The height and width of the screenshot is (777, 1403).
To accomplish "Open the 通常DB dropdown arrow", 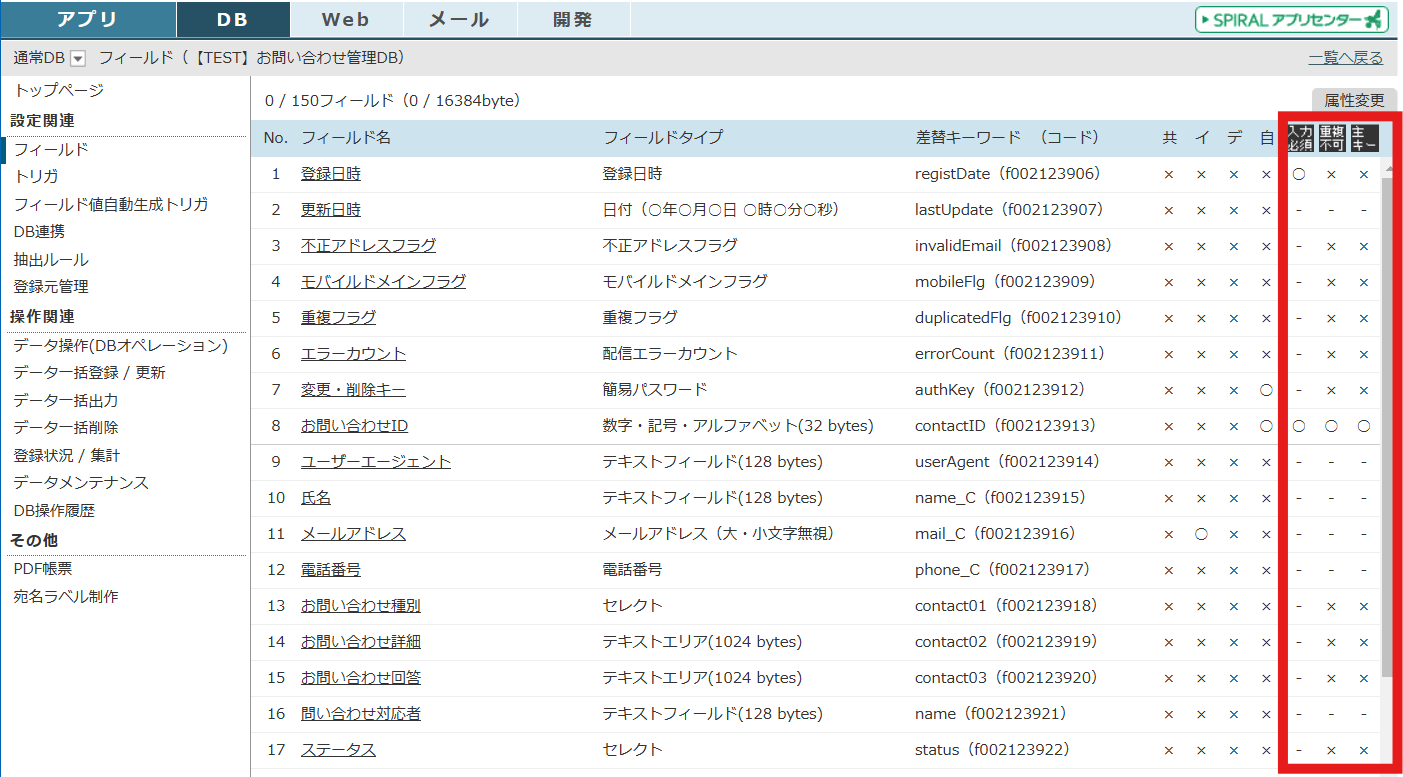I will click(78, 59).
